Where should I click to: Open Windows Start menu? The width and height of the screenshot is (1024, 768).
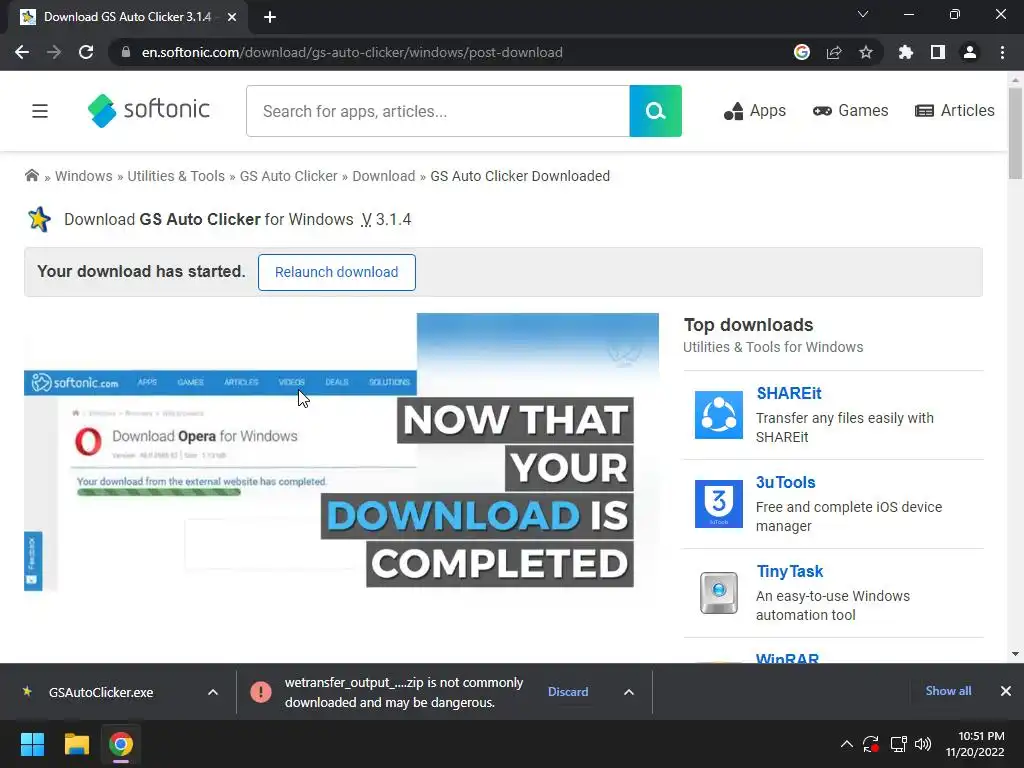coord(32,744)
